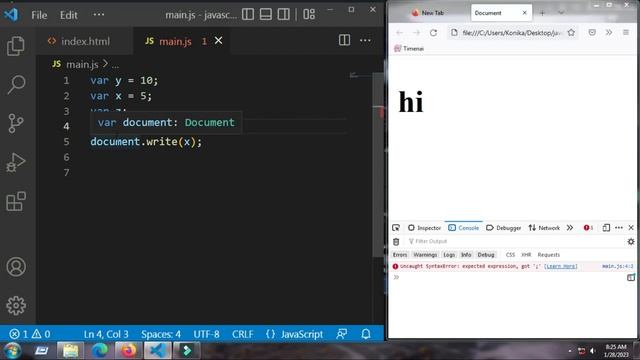Click the Firefox address bar URL
The height and width of the screenshot is (360, 640).
(511, 33)
